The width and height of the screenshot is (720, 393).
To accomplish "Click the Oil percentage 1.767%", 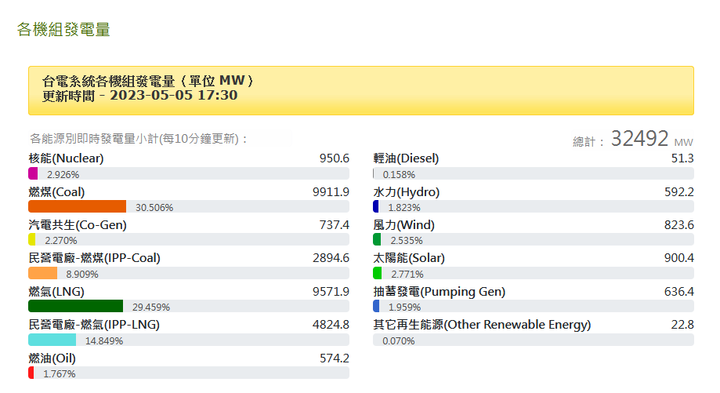I will click(x=59, y=374).
